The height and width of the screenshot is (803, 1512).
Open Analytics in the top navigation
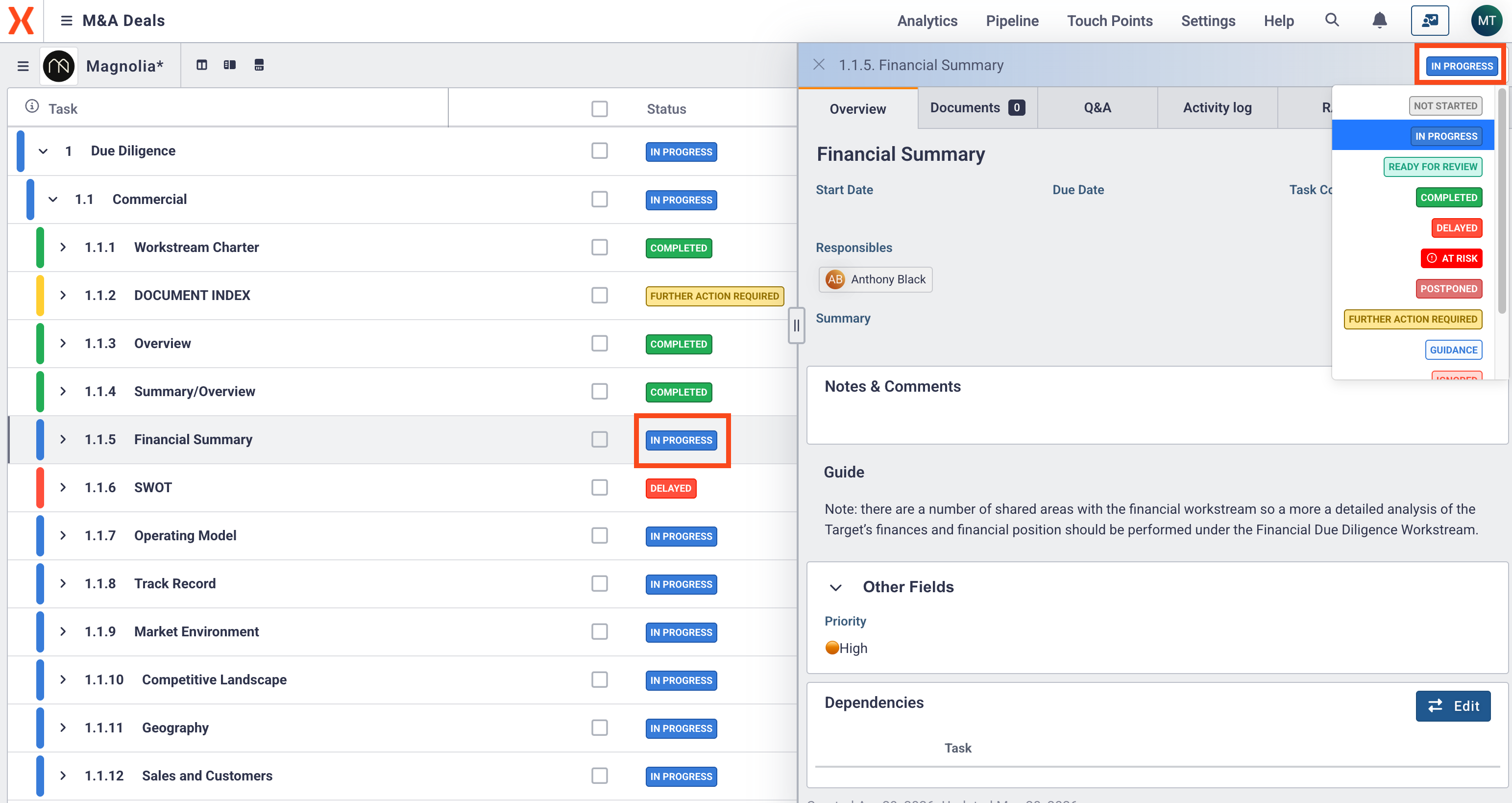point(927,21)
